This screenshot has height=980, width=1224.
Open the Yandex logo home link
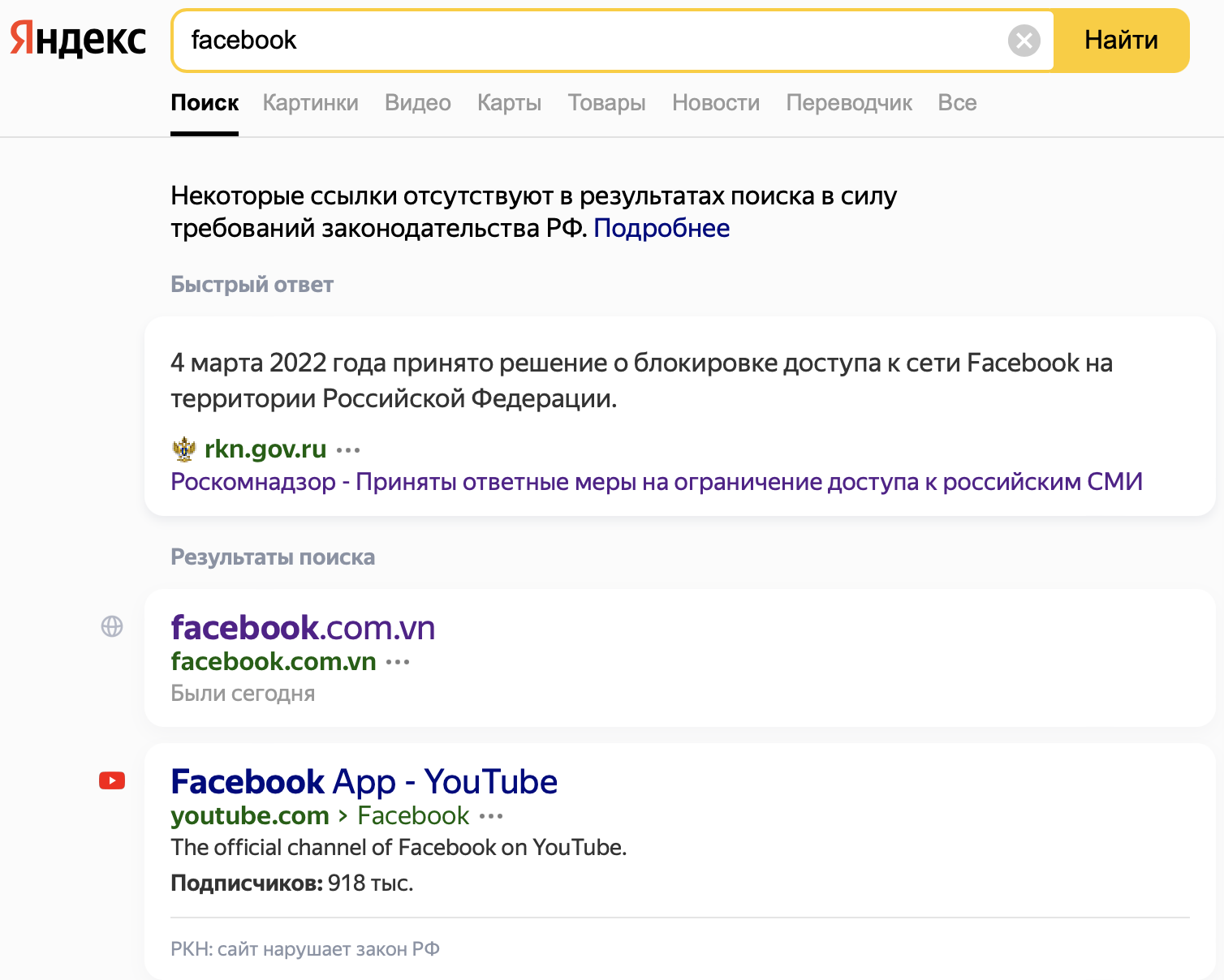(78, 40)
